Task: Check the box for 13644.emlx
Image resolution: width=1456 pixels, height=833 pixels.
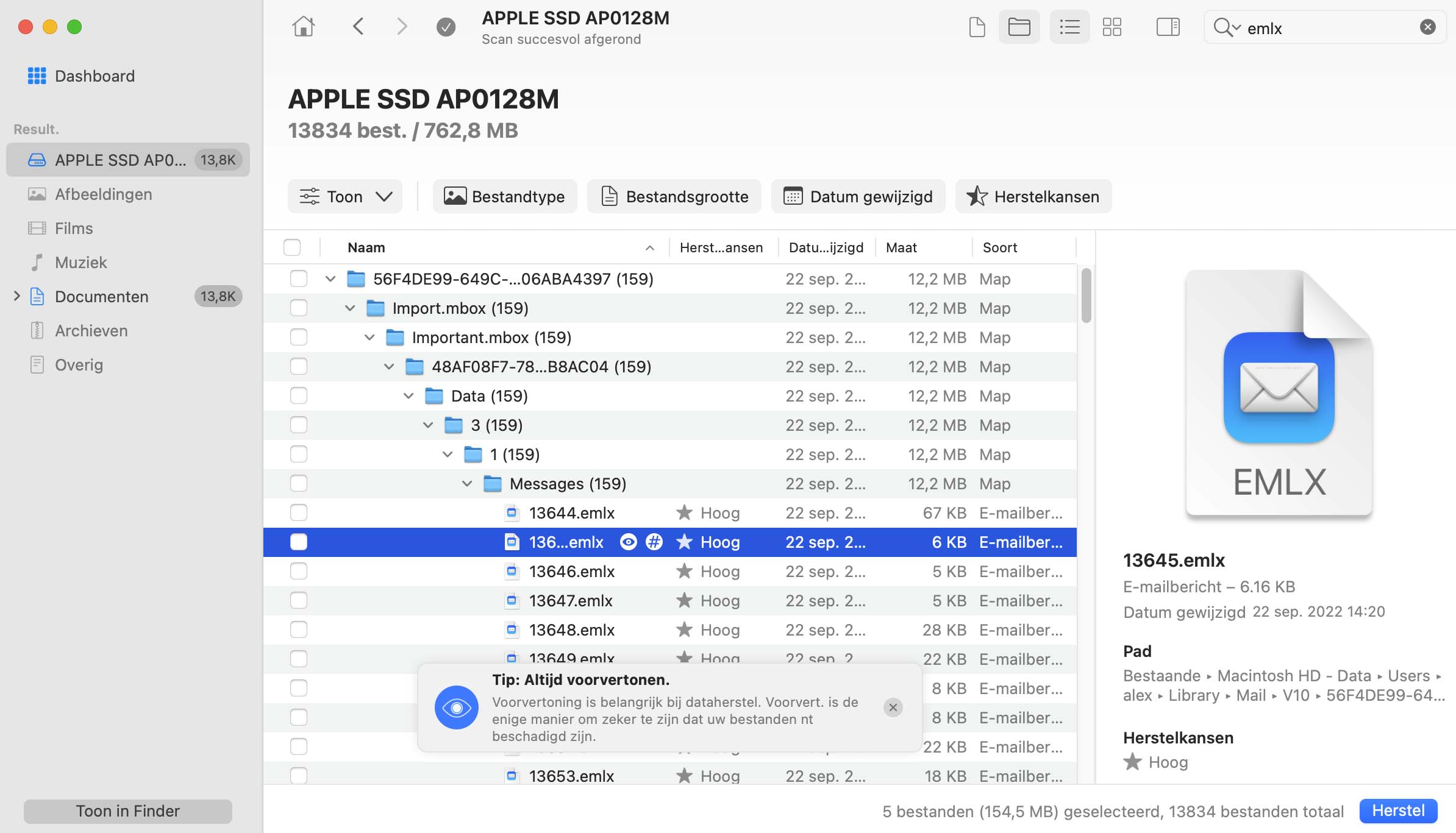Action: pyautogui.click(x=298, y=512)
